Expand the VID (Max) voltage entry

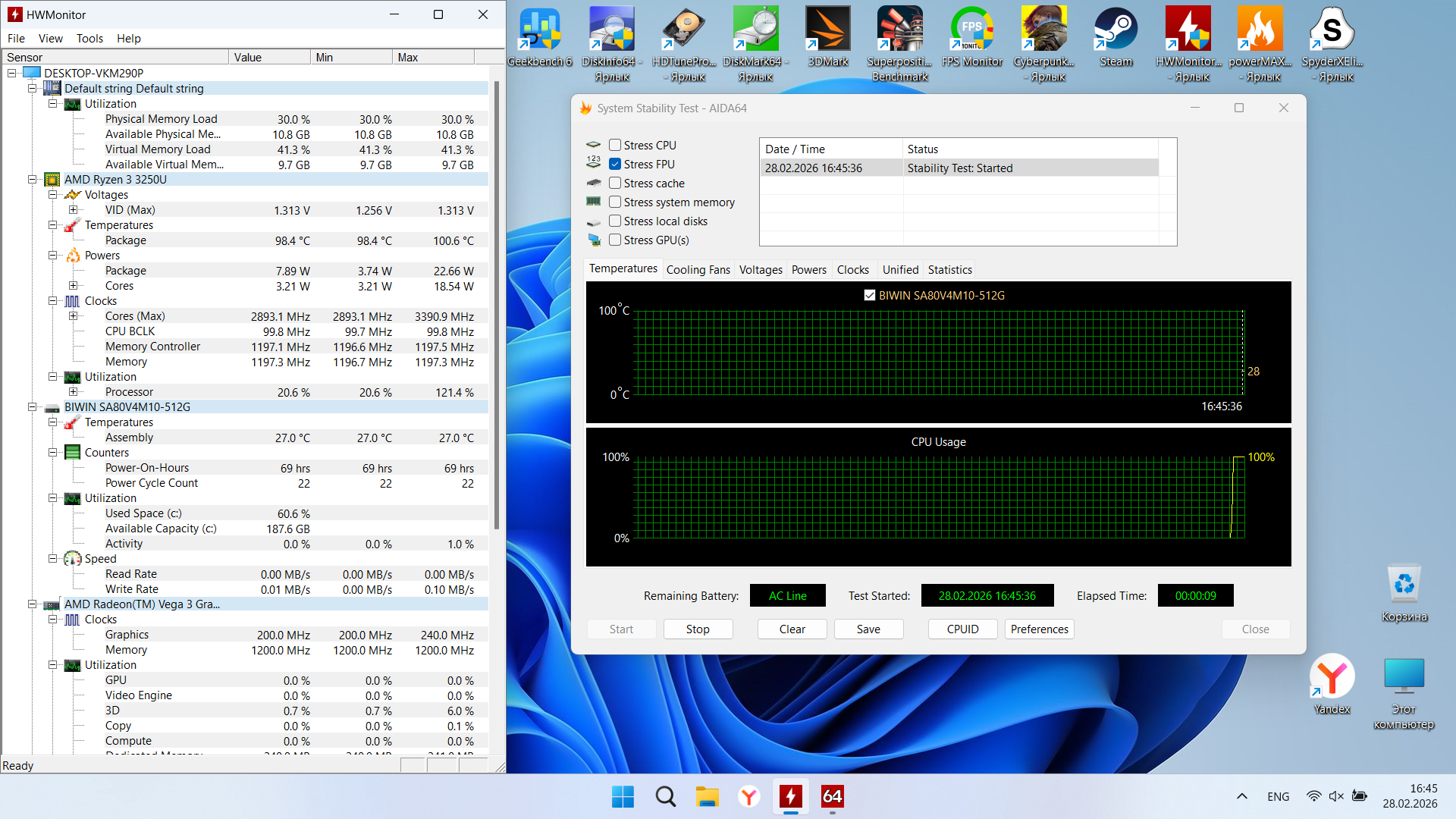[73, 210]
